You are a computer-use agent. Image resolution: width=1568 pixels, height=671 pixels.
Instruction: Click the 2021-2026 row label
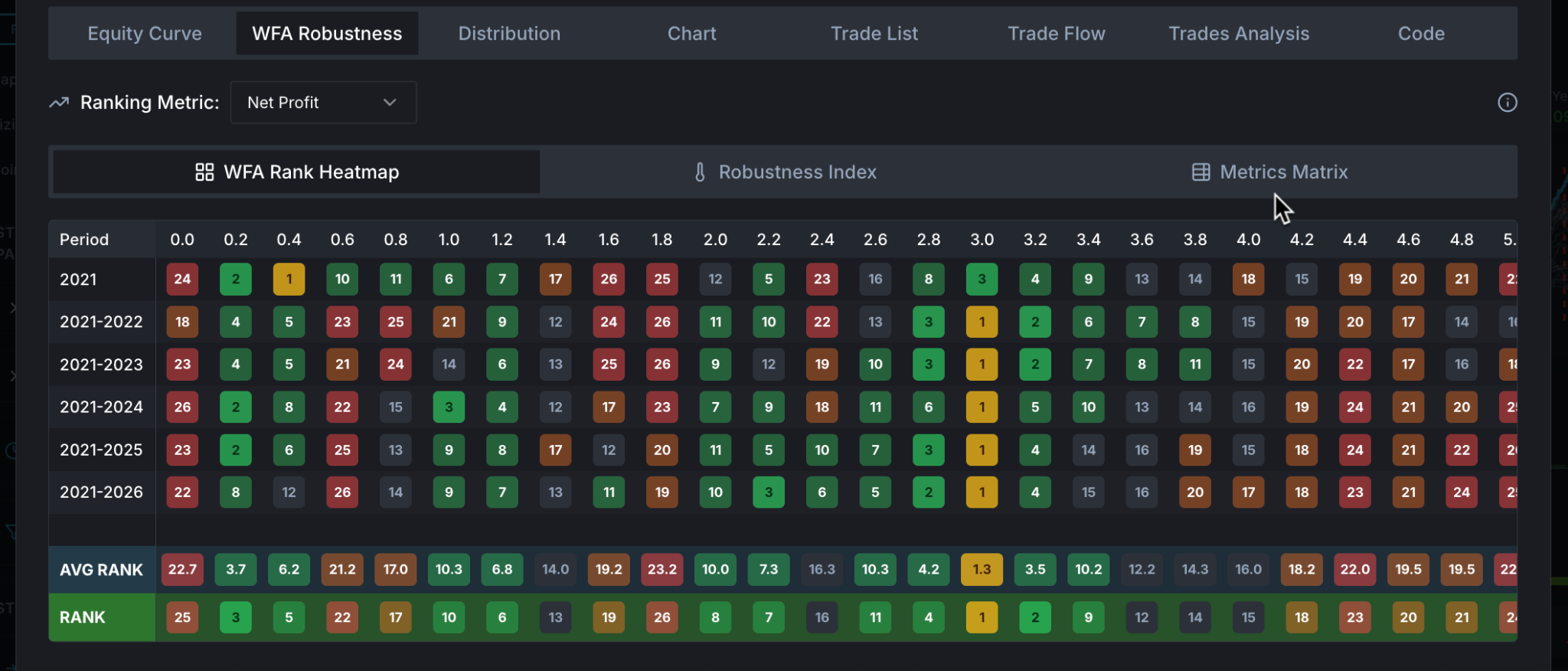[x=101, y=492]
